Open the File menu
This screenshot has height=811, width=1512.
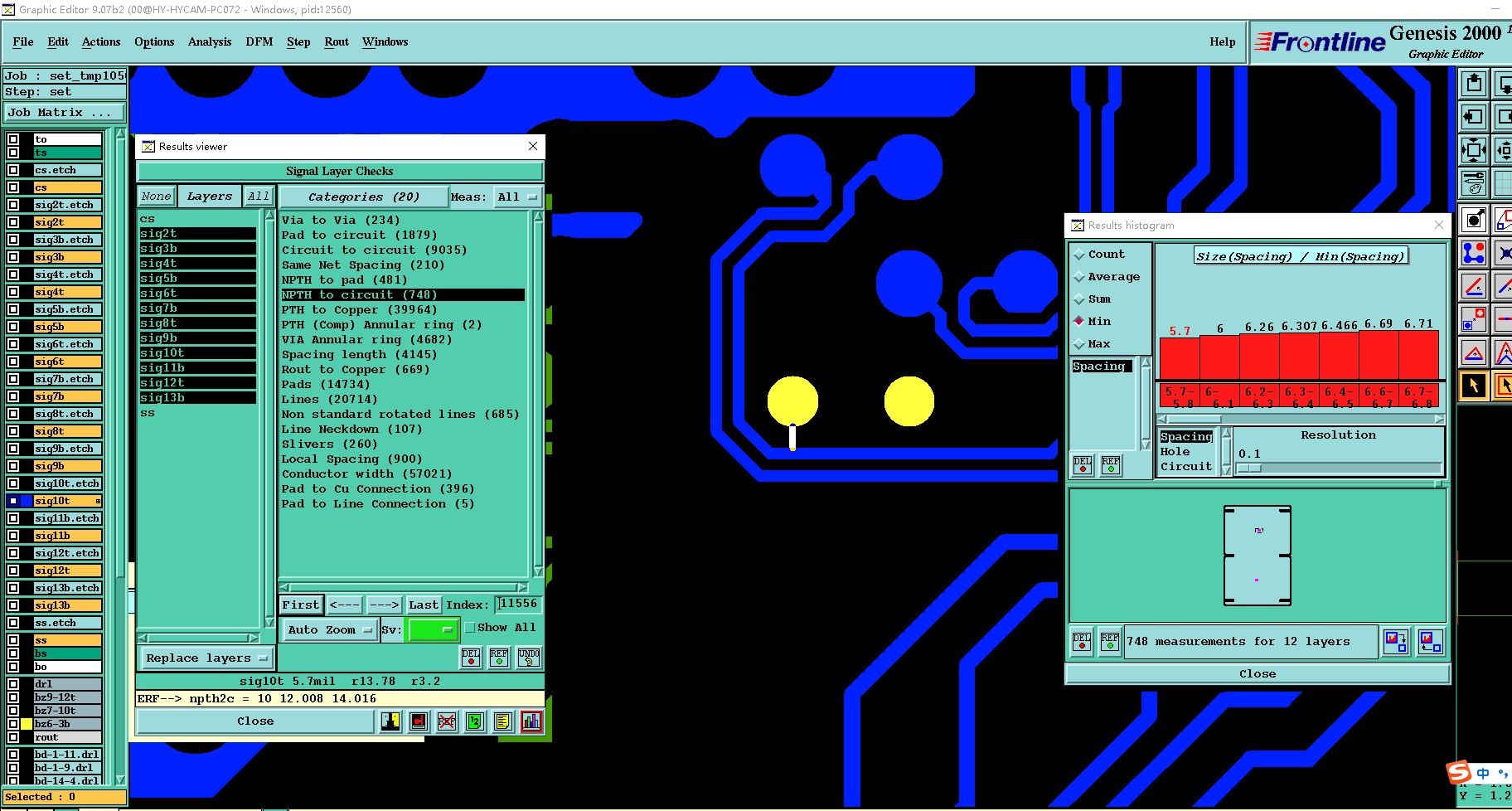pyautogui.click(x=23, y=42)
